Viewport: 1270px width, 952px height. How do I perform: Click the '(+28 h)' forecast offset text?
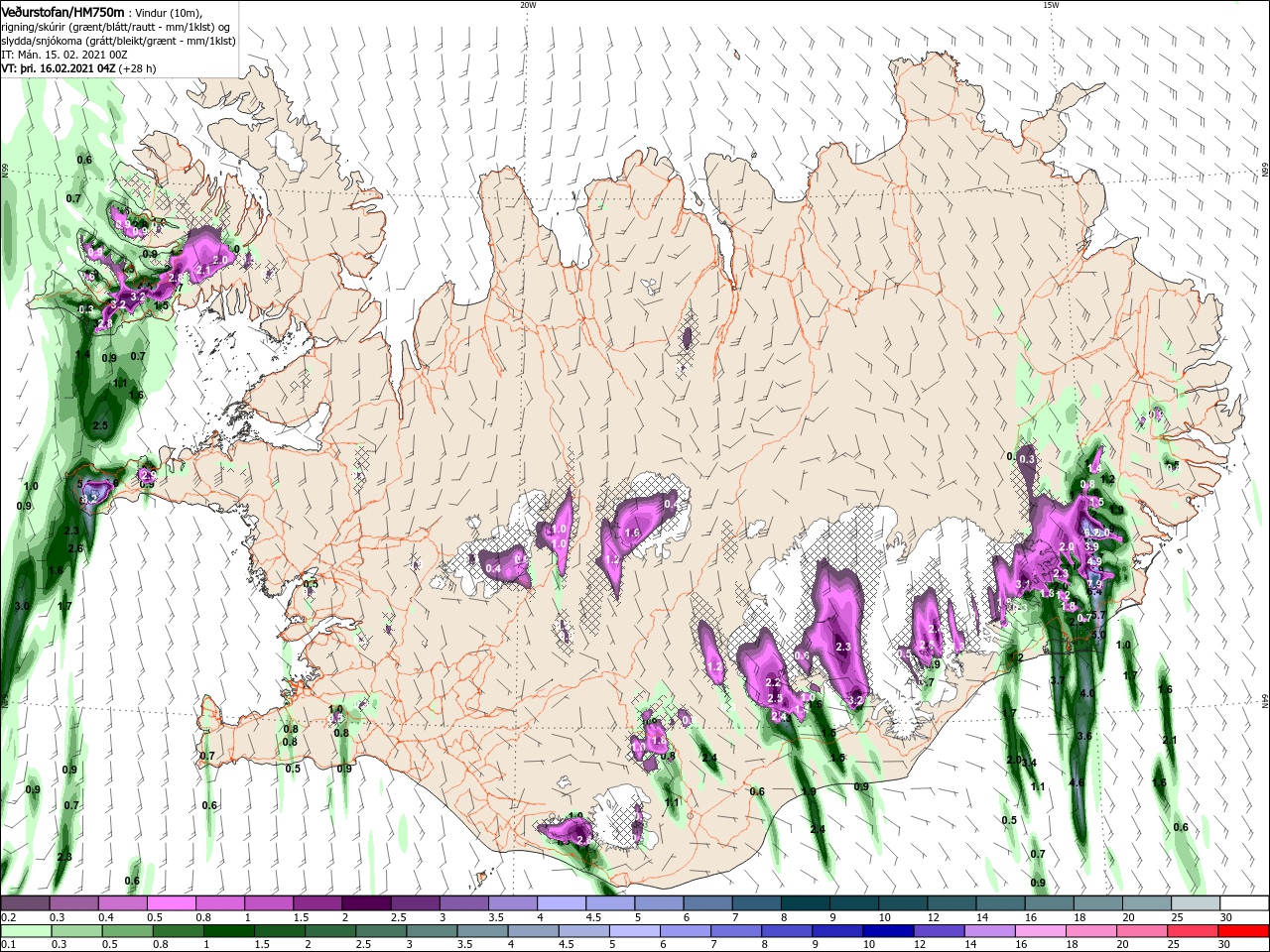137,68
